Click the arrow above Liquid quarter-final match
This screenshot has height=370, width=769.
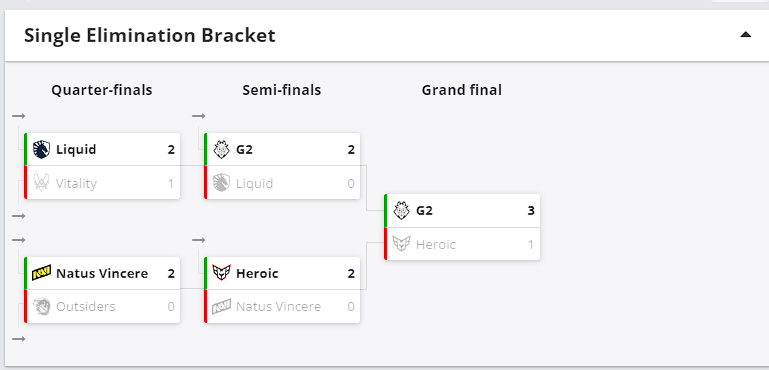tap(19, 116)
